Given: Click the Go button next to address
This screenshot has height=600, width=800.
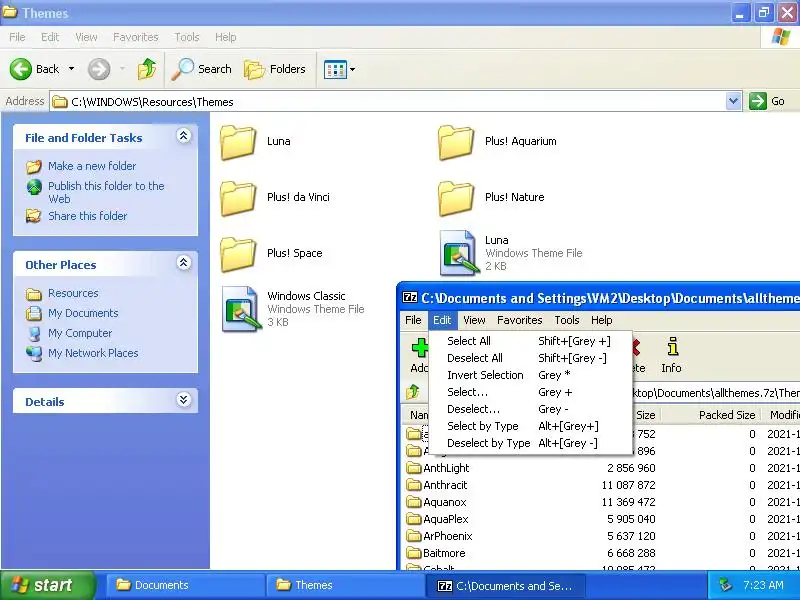Looking at the screenshot, I should pyautogui.click(x=767, y=101).
